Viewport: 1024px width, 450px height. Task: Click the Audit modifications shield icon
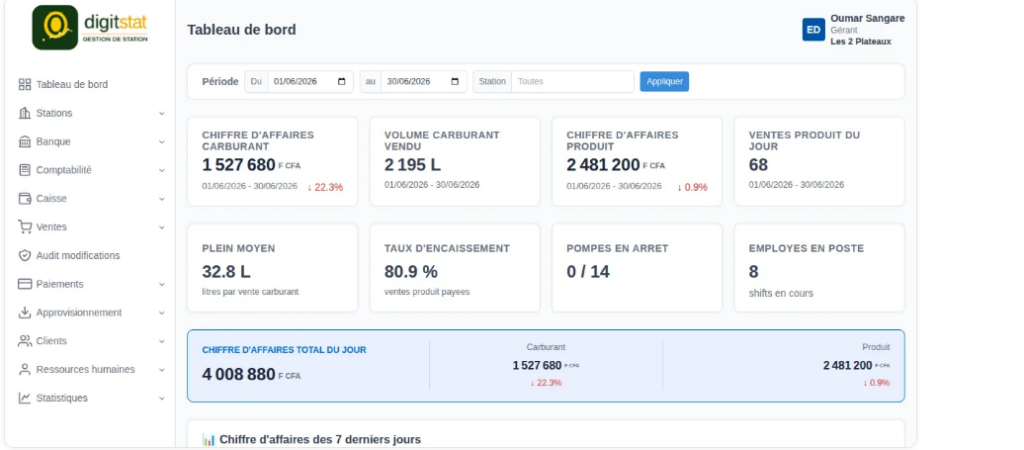(25, 255)
